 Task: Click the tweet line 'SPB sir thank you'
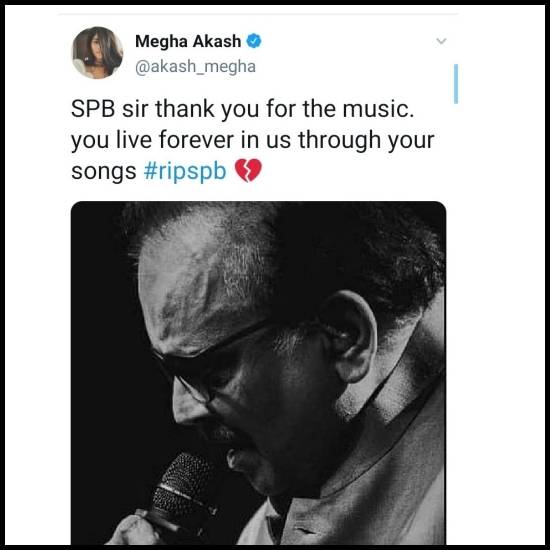tap(143, 108)
